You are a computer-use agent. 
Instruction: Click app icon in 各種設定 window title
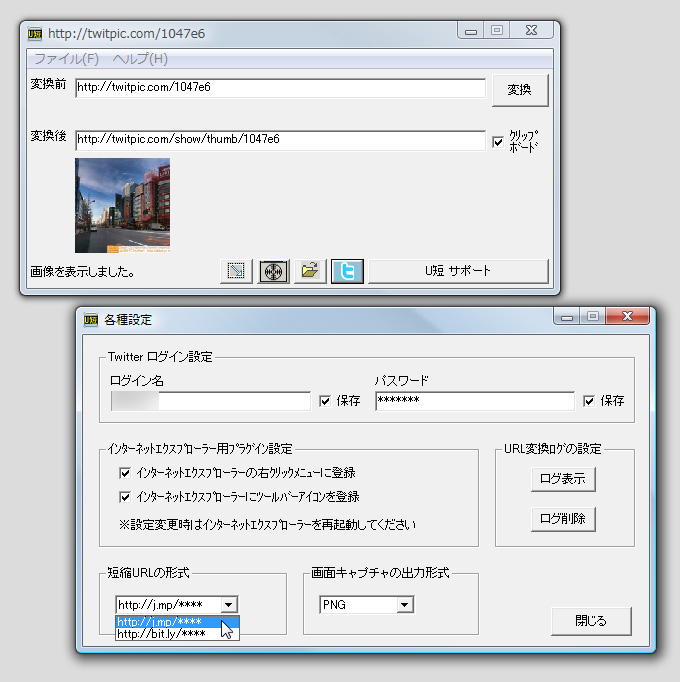pos(91,320)
